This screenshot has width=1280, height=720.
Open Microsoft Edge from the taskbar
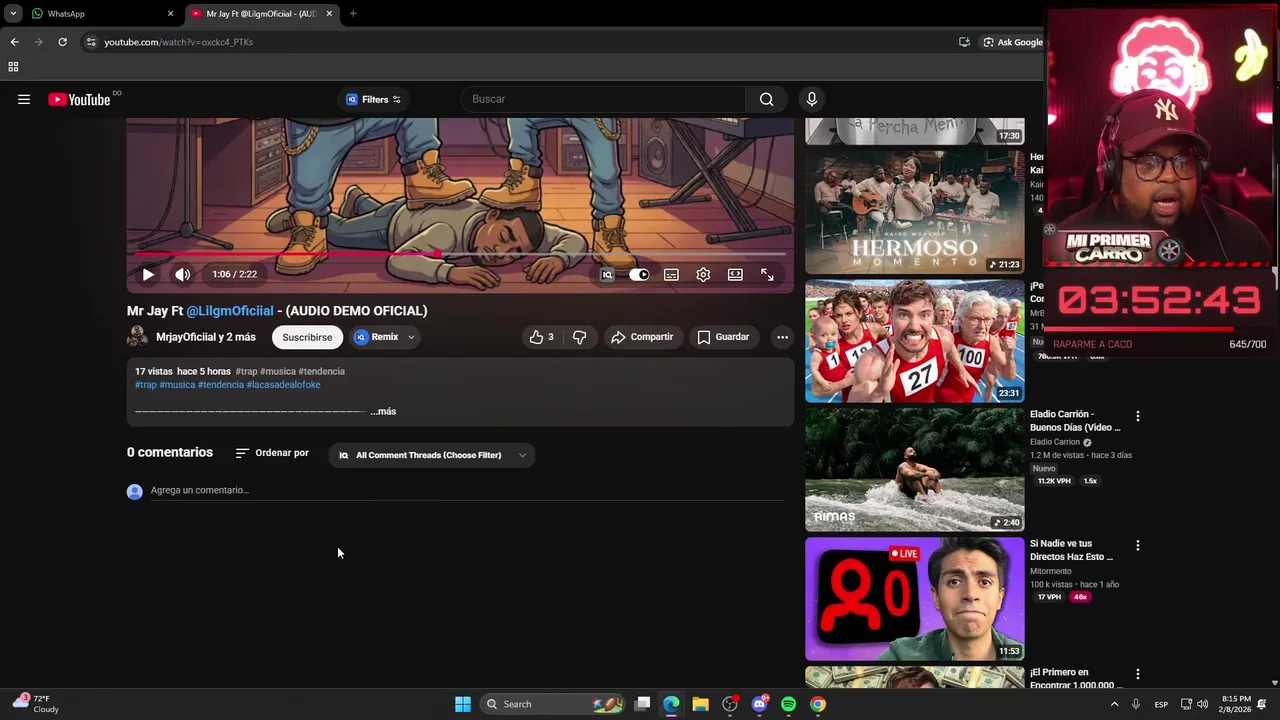671,704
